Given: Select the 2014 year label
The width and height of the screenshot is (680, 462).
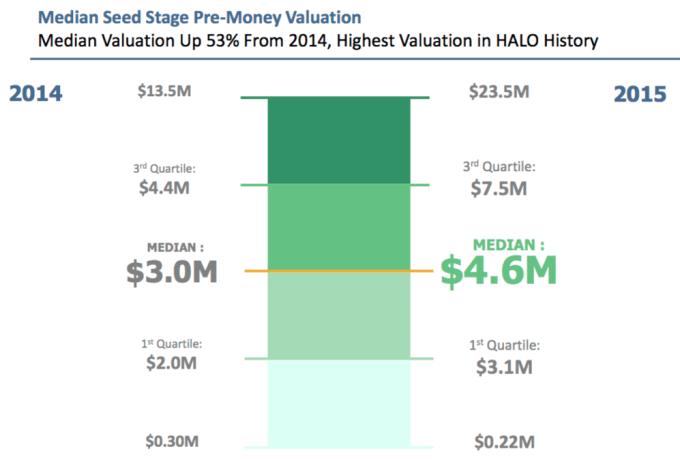Looking at the screenshot, I should [x=36, y=94].
